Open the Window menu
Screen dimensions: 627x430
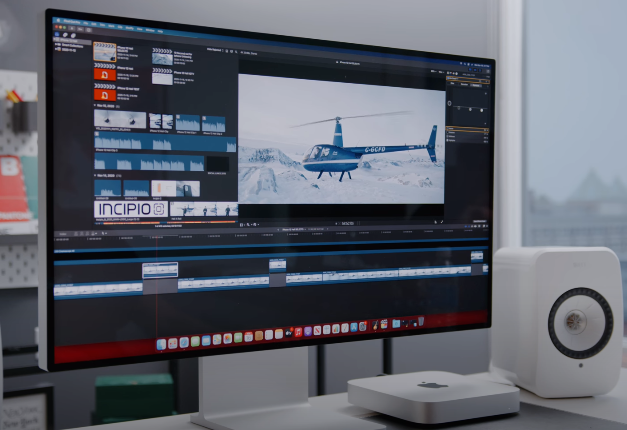[150, 30]
